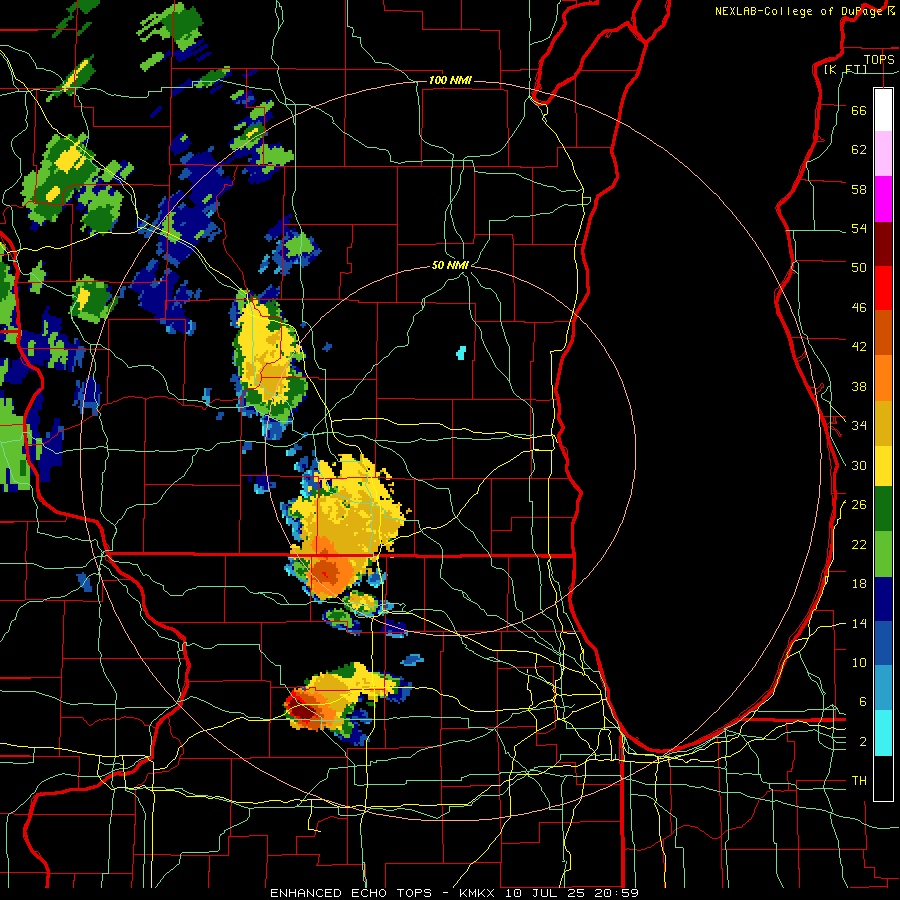The height and width of the screenshot is (900, 900).
Task: Select the dark red legend swatch
Action: [883, 244]
